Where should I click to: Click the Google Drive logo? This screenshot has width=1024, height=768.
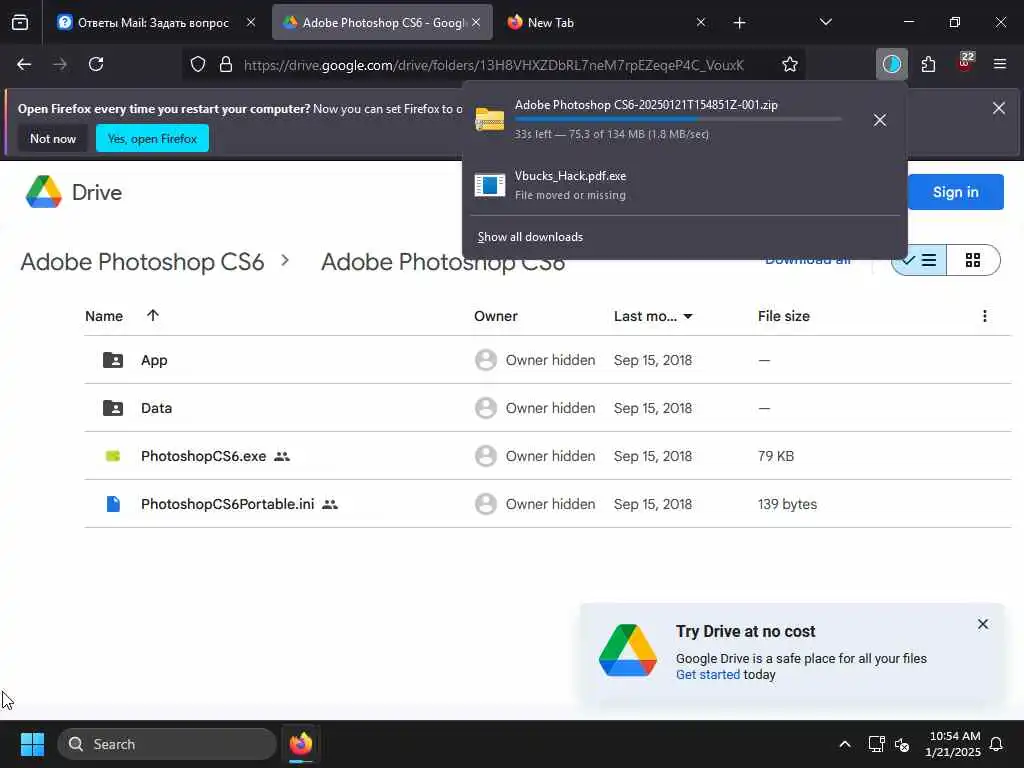coord(44,192)
